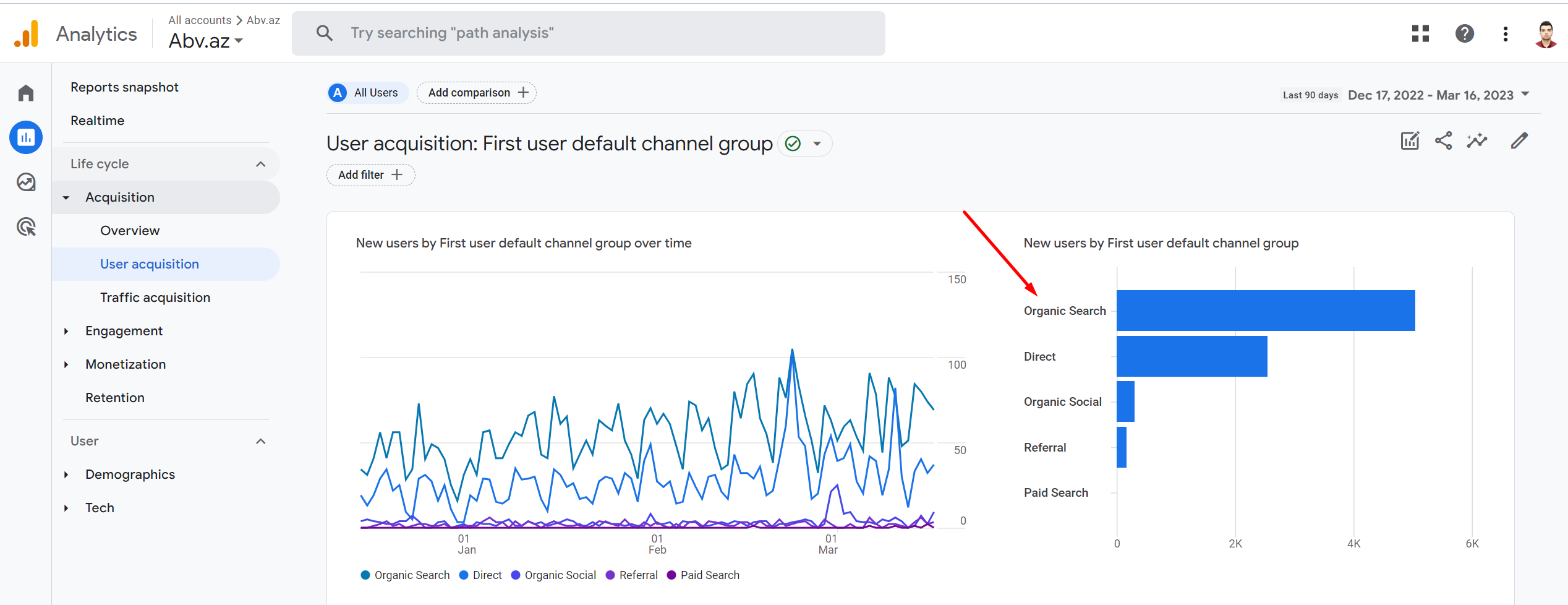This screenshot has width=1568, height=605.
Task: Expand the Engagement menu group
Action: point(124,331)
